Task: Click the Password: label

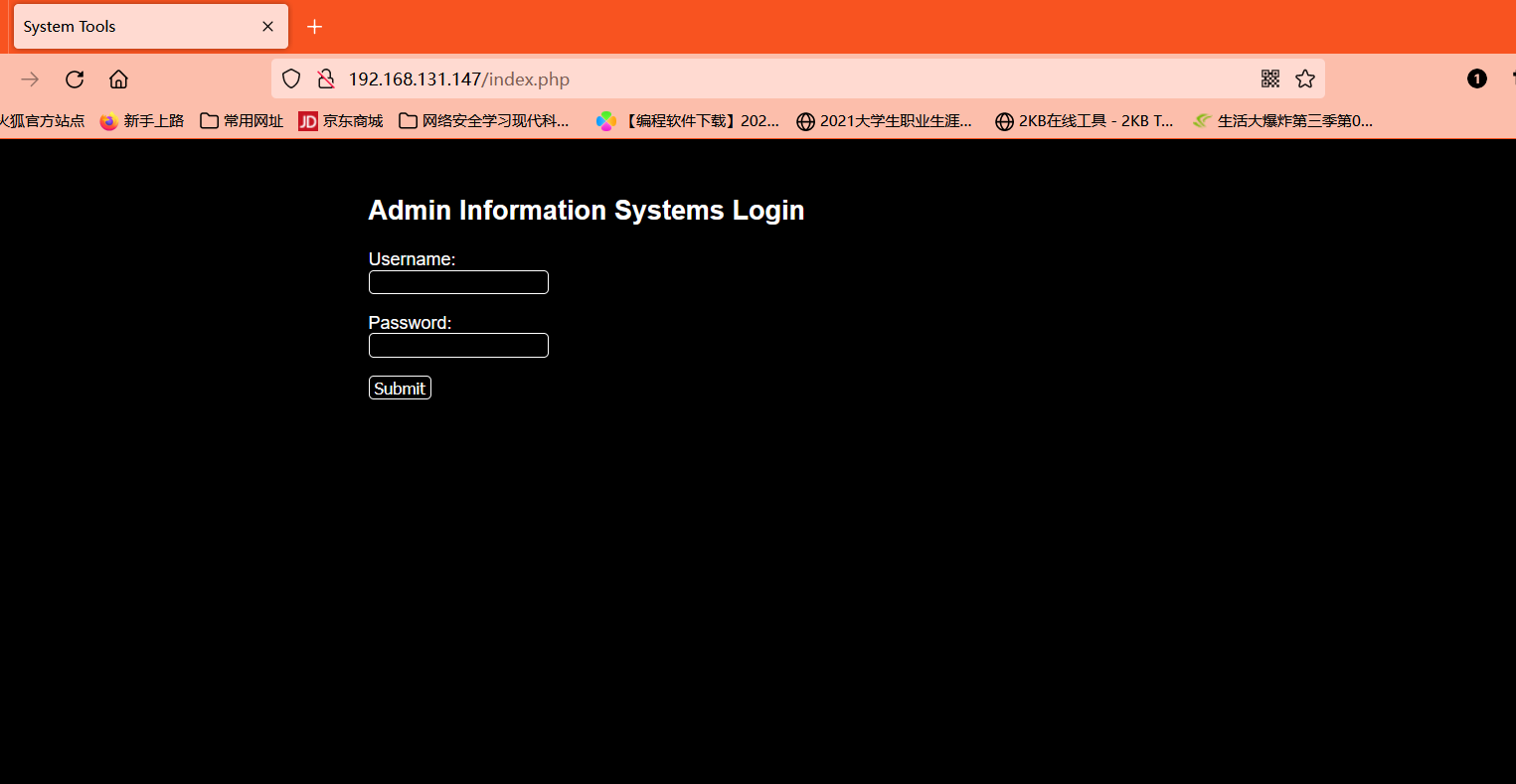Action: (410, 323)
